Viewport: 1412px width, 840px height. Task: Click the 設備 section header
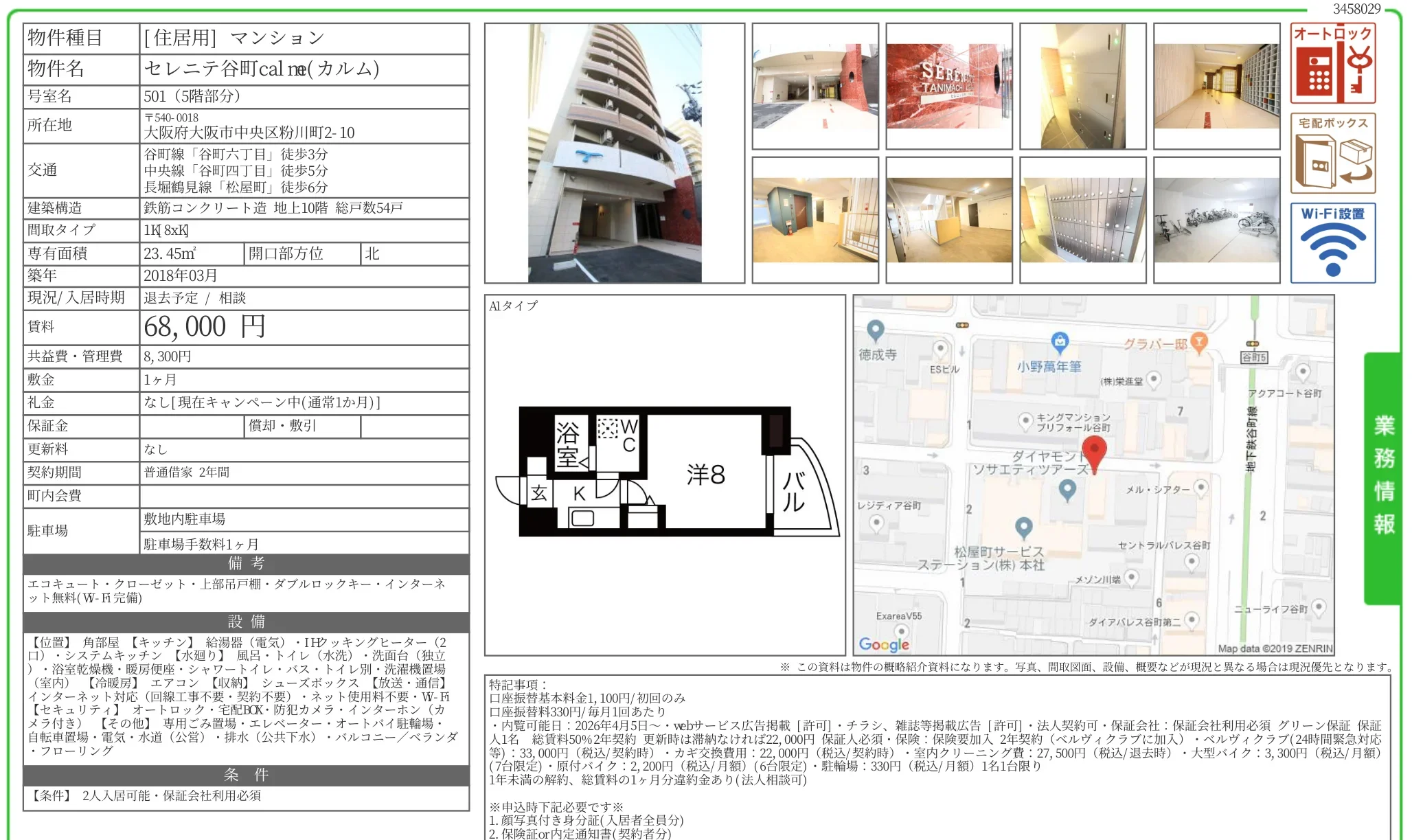click(246, 622)
